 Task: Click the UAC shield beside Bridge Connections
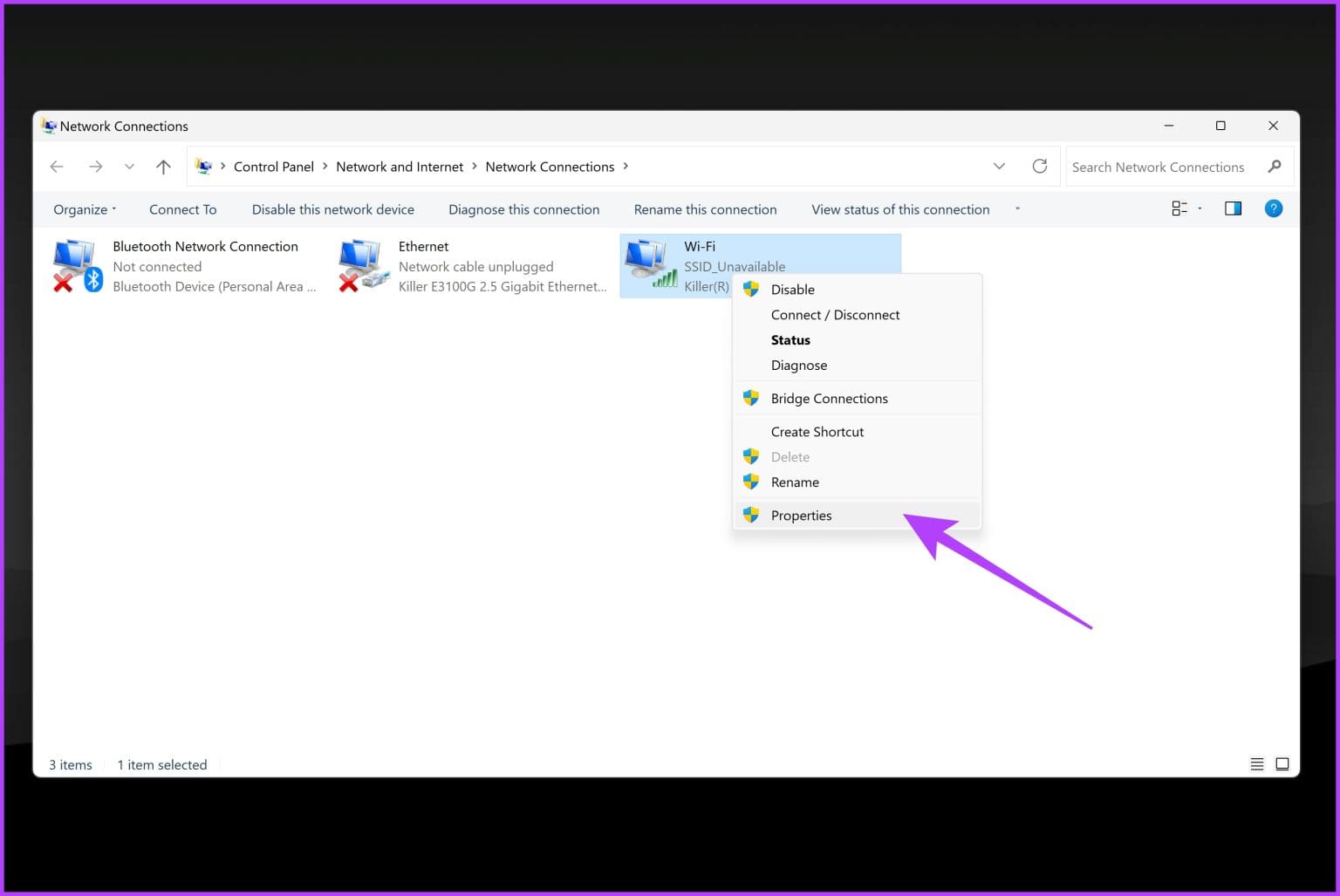click(x=751, y=398)
